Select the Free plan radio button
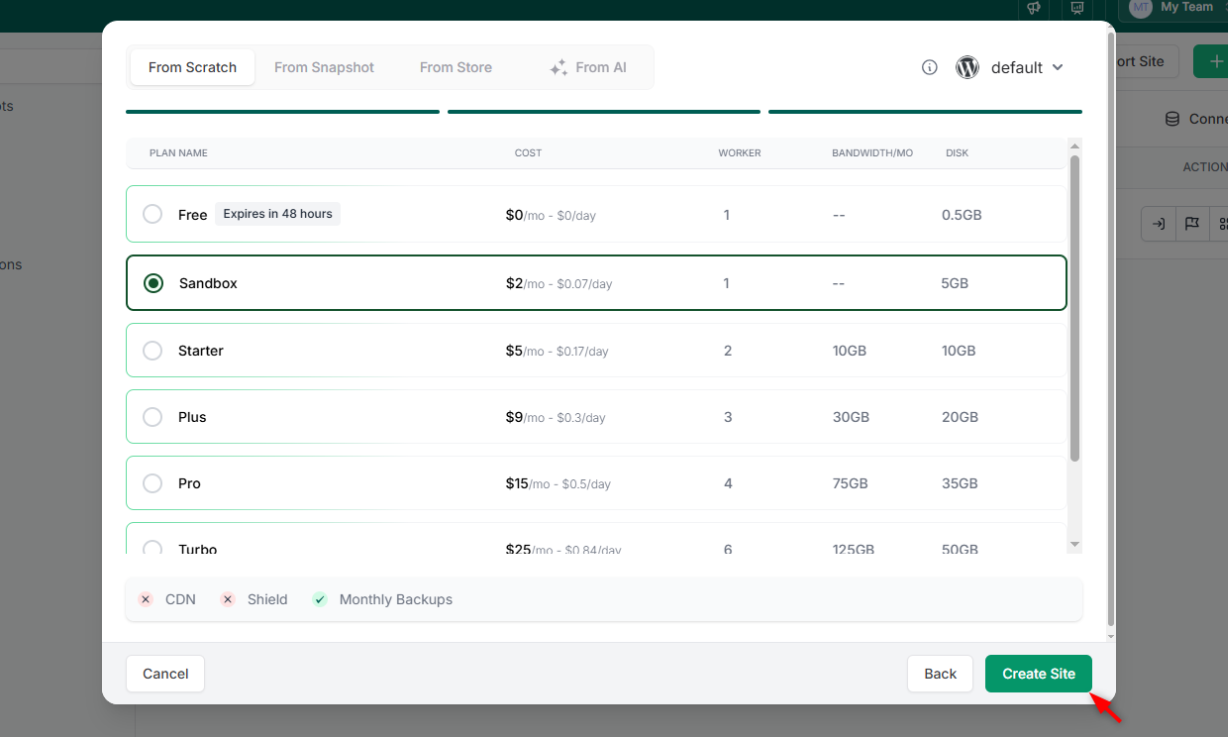 pyautogui.click(x=153, y=213)
